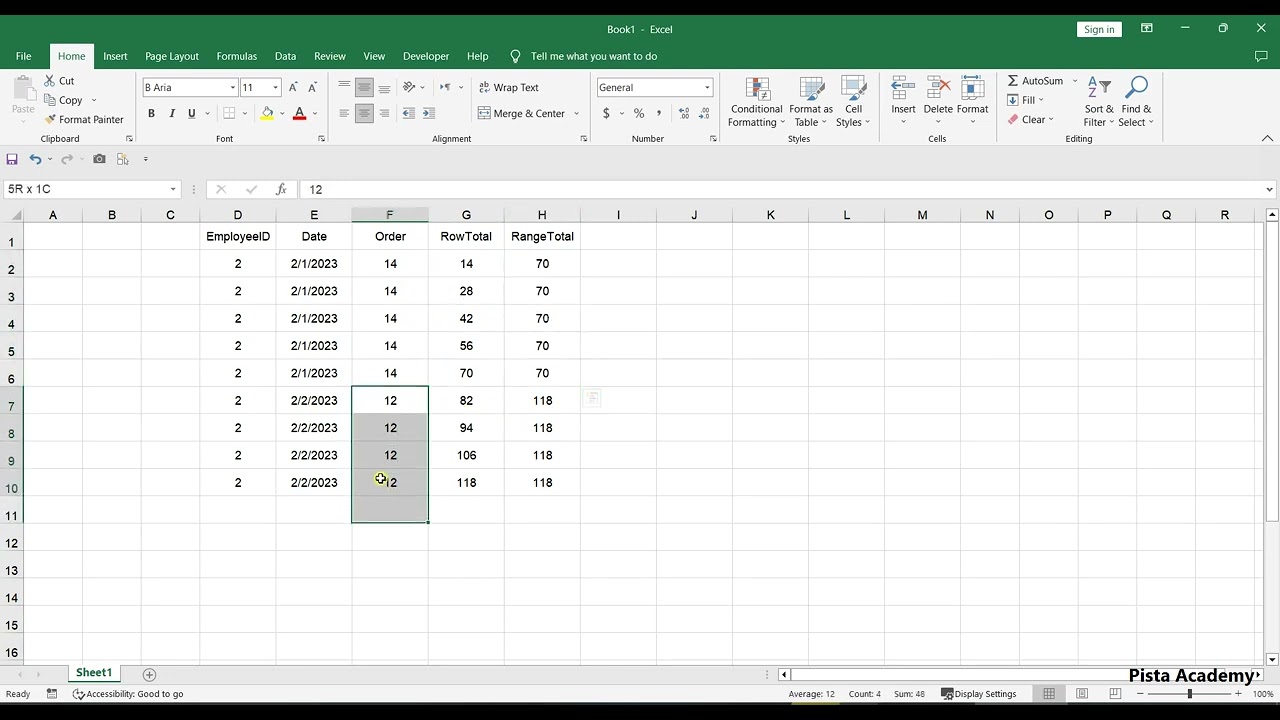Click Delete cells button
The height and width of the screenshot is (720, 1280).
[x=938, y=101]
